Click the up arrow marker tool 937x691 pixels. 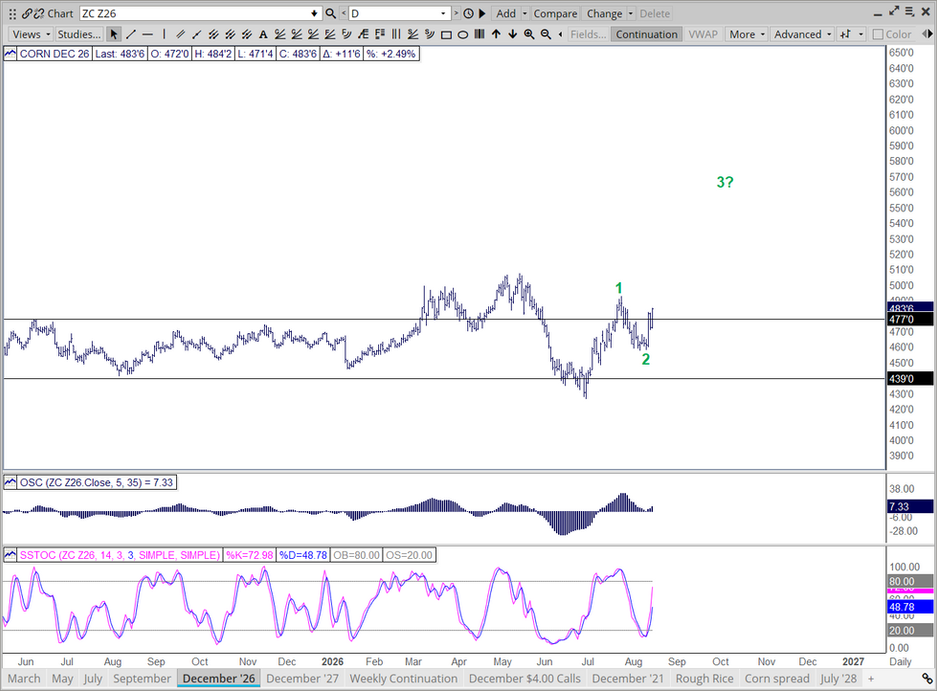click(496, 34)
